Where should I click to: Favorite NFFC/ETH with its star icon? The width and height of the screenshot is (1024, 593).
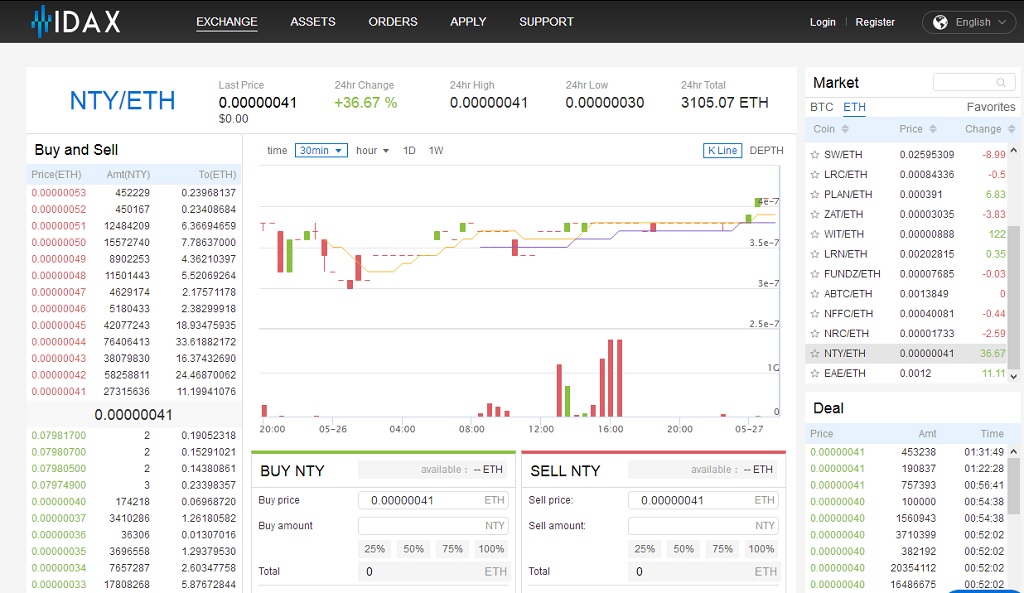pyautogui.click(x=814, y=314)
